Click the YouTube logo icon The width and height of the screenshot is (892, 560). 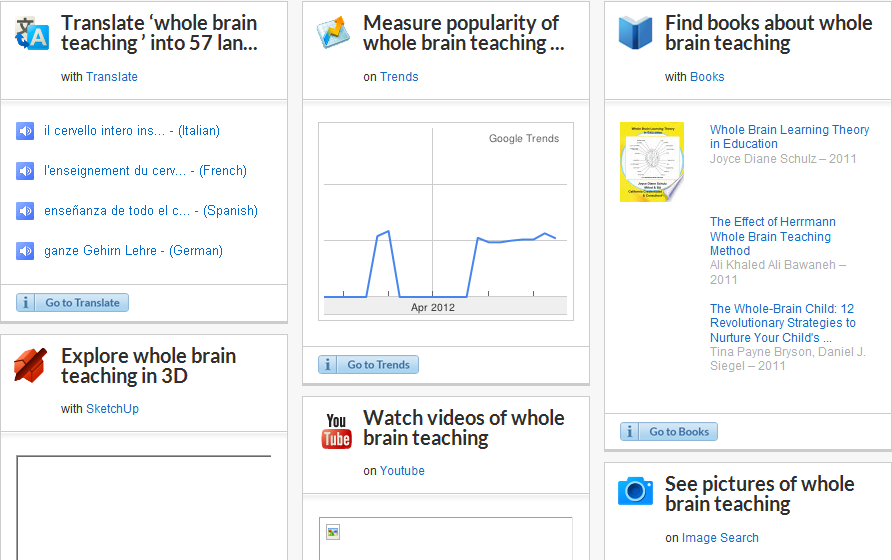pos(336,431)
